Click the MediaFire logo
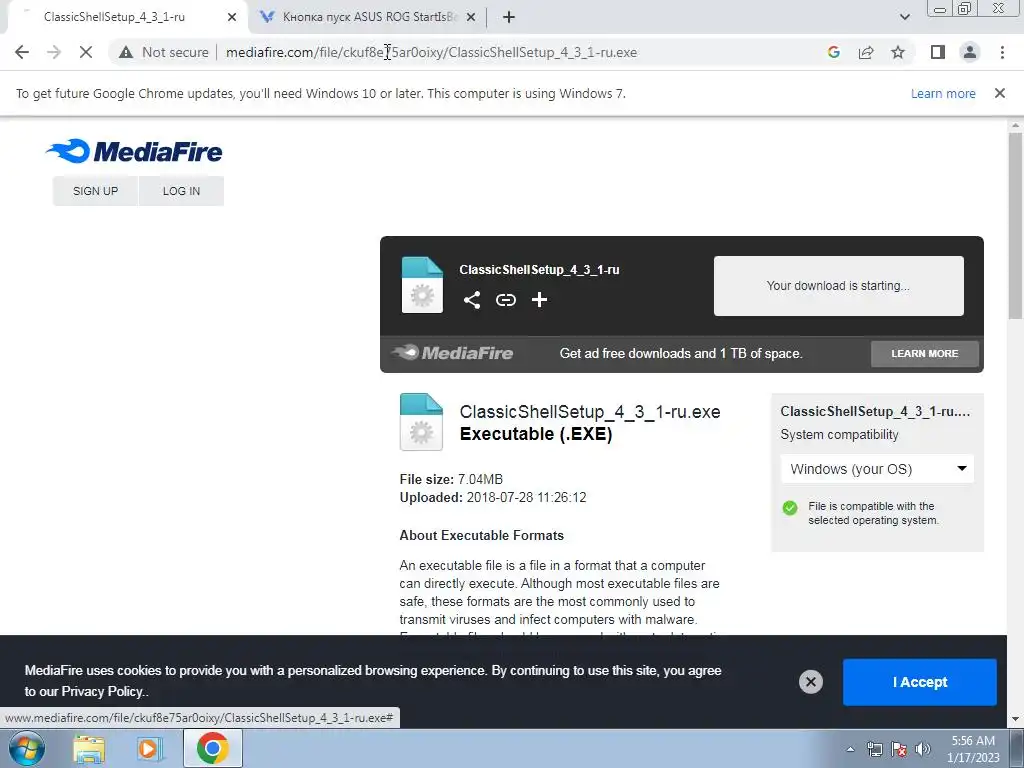Viewport: 1024px width, 768px height. click(134, 151)
